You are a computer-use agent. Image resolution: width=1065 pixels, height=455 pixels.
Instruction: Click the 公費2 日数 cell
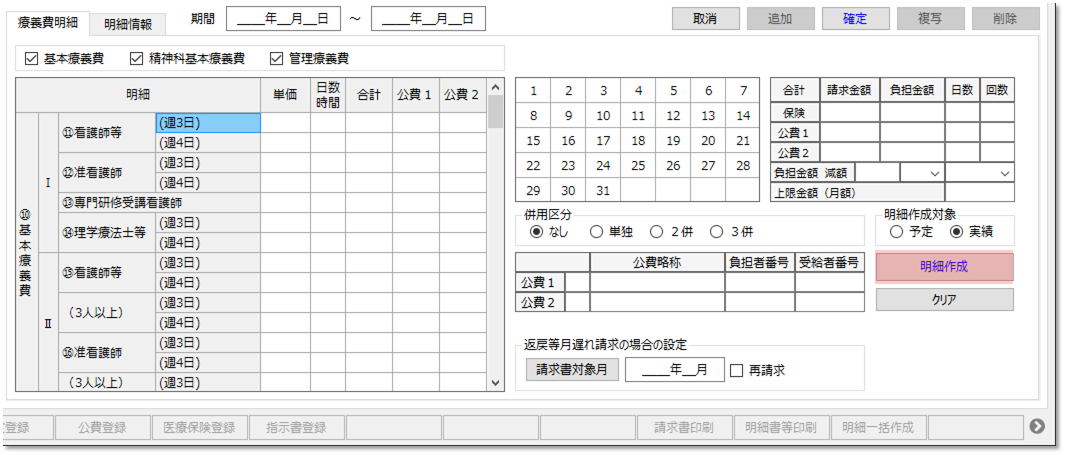pos(962,152)
